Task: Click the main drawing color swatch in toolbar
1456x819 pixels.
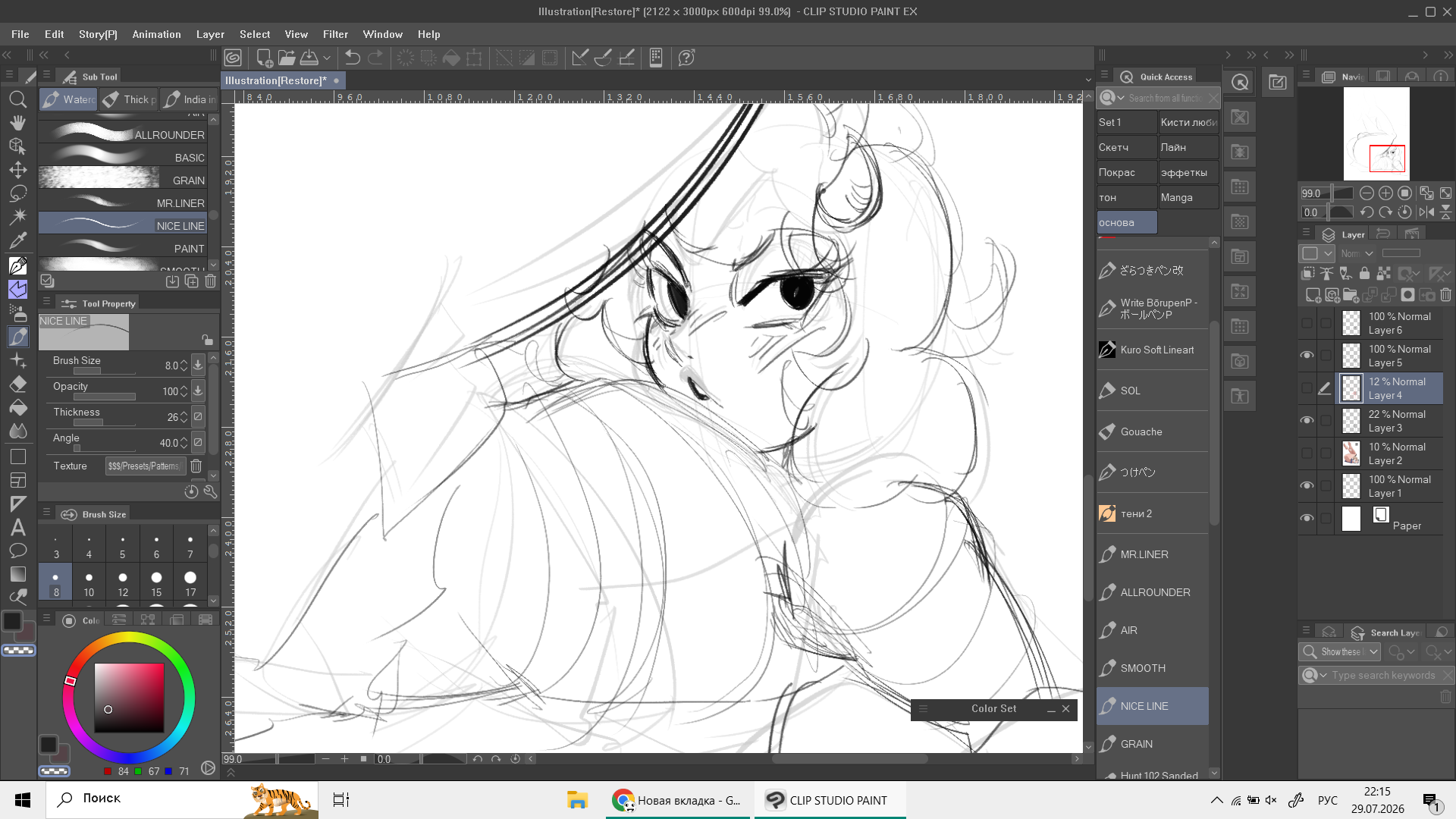Action: coord(12,621)
